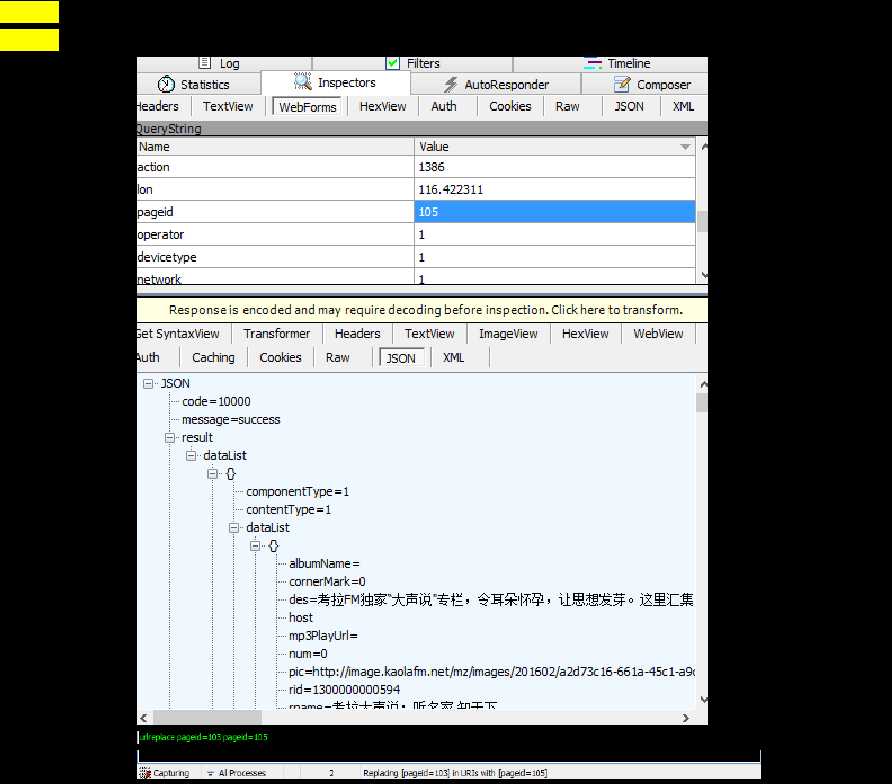Screen dimensions: 892x784
Task: Click the Timeline icon
Action: (x=593, y=64)
